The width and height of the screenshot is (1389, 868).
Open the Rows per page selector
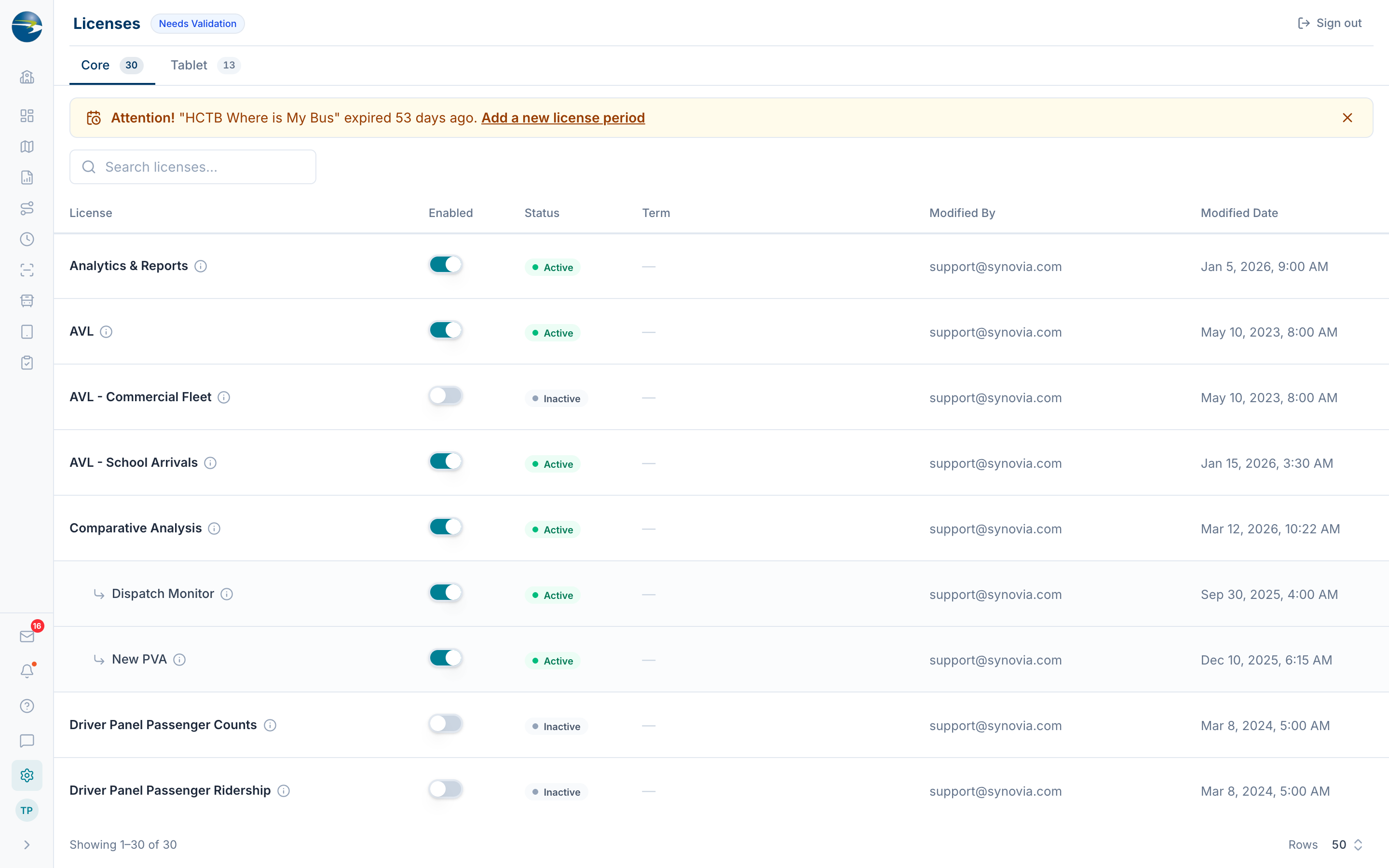[1347, 844]
